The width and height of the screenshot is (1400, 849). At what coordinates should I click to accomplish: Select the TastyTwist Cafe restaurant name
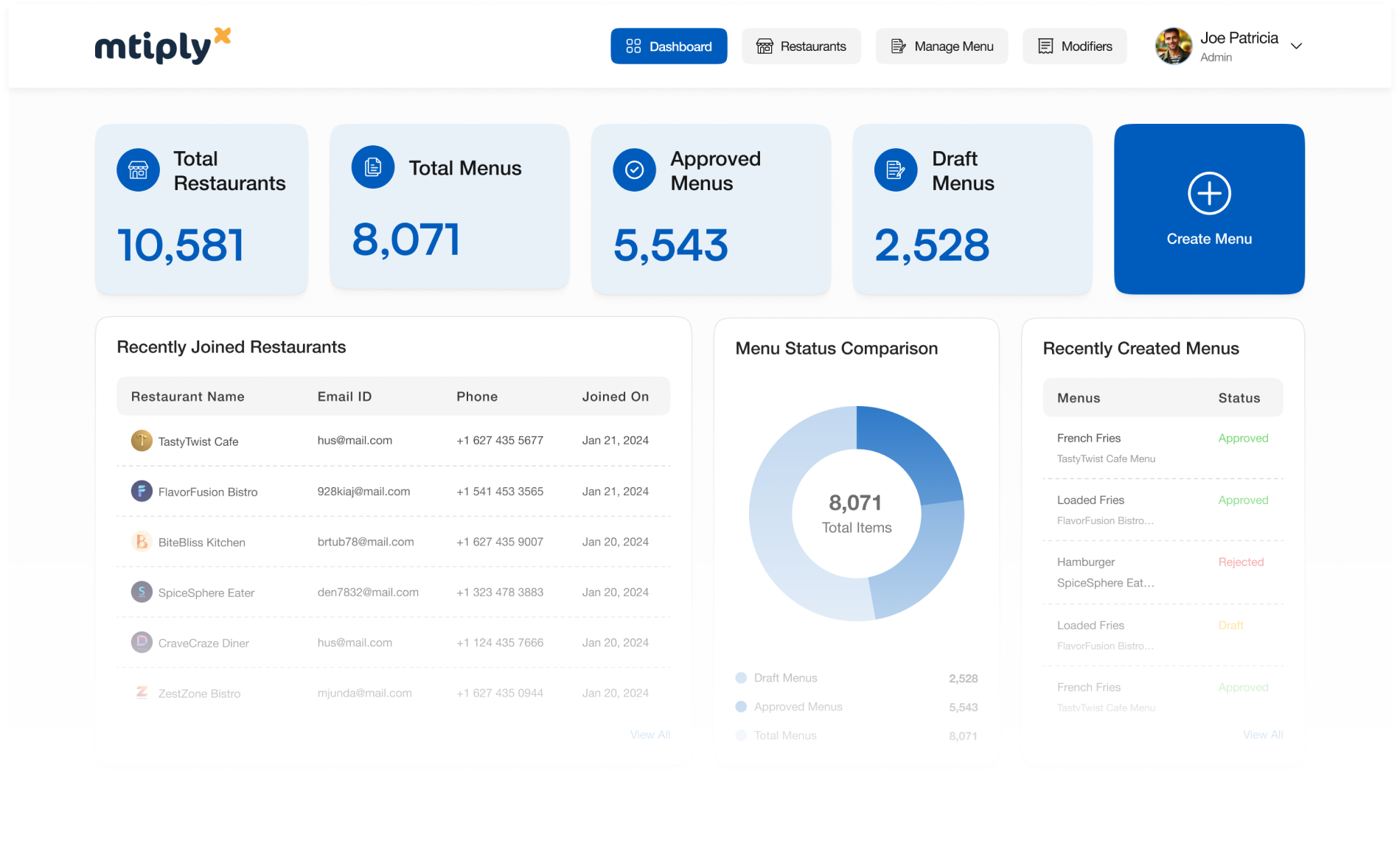[x=198, y=441]
